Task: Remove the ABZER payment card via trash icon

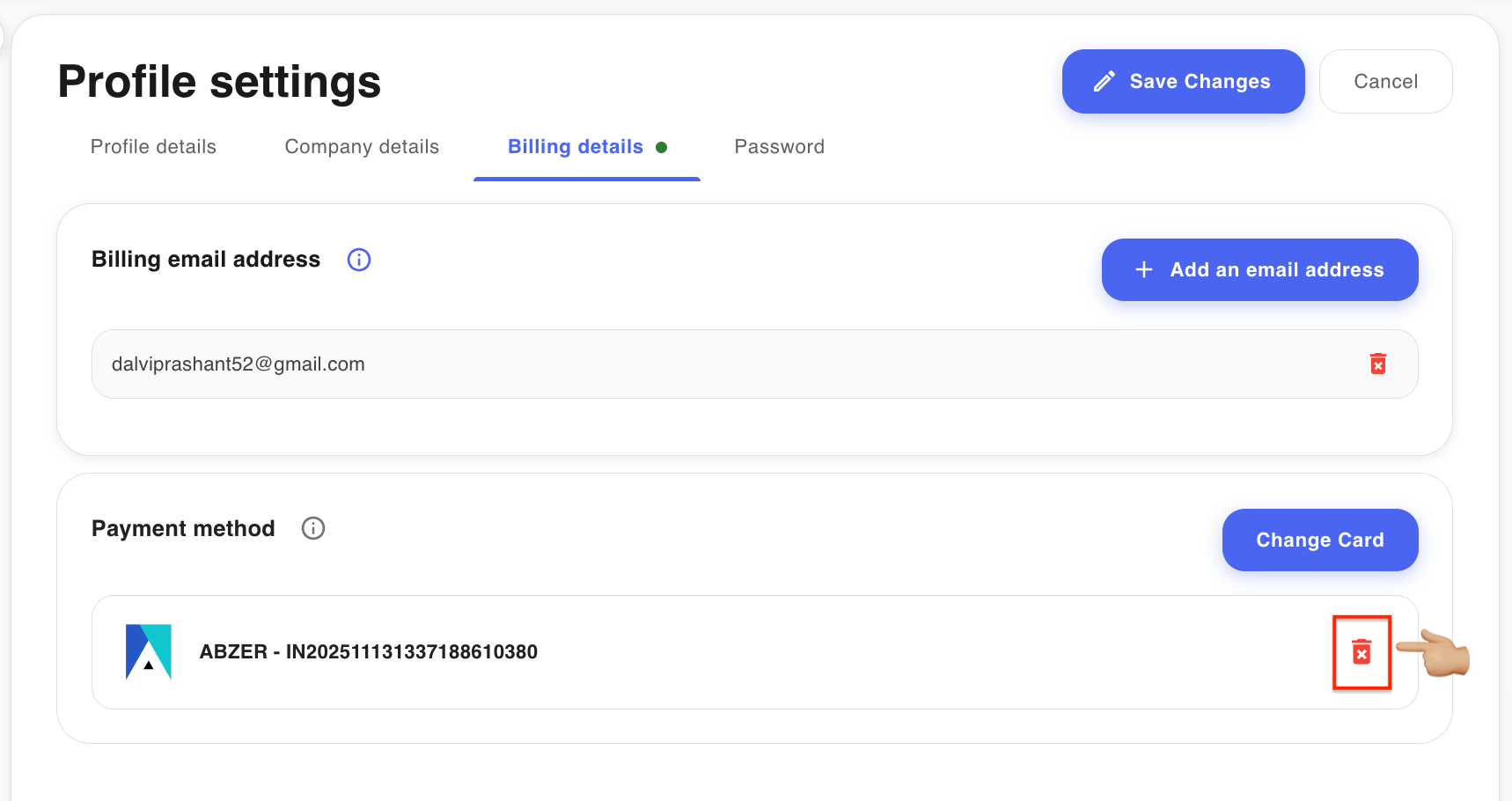Action: pyautogui.click(x=1362, y=651)
